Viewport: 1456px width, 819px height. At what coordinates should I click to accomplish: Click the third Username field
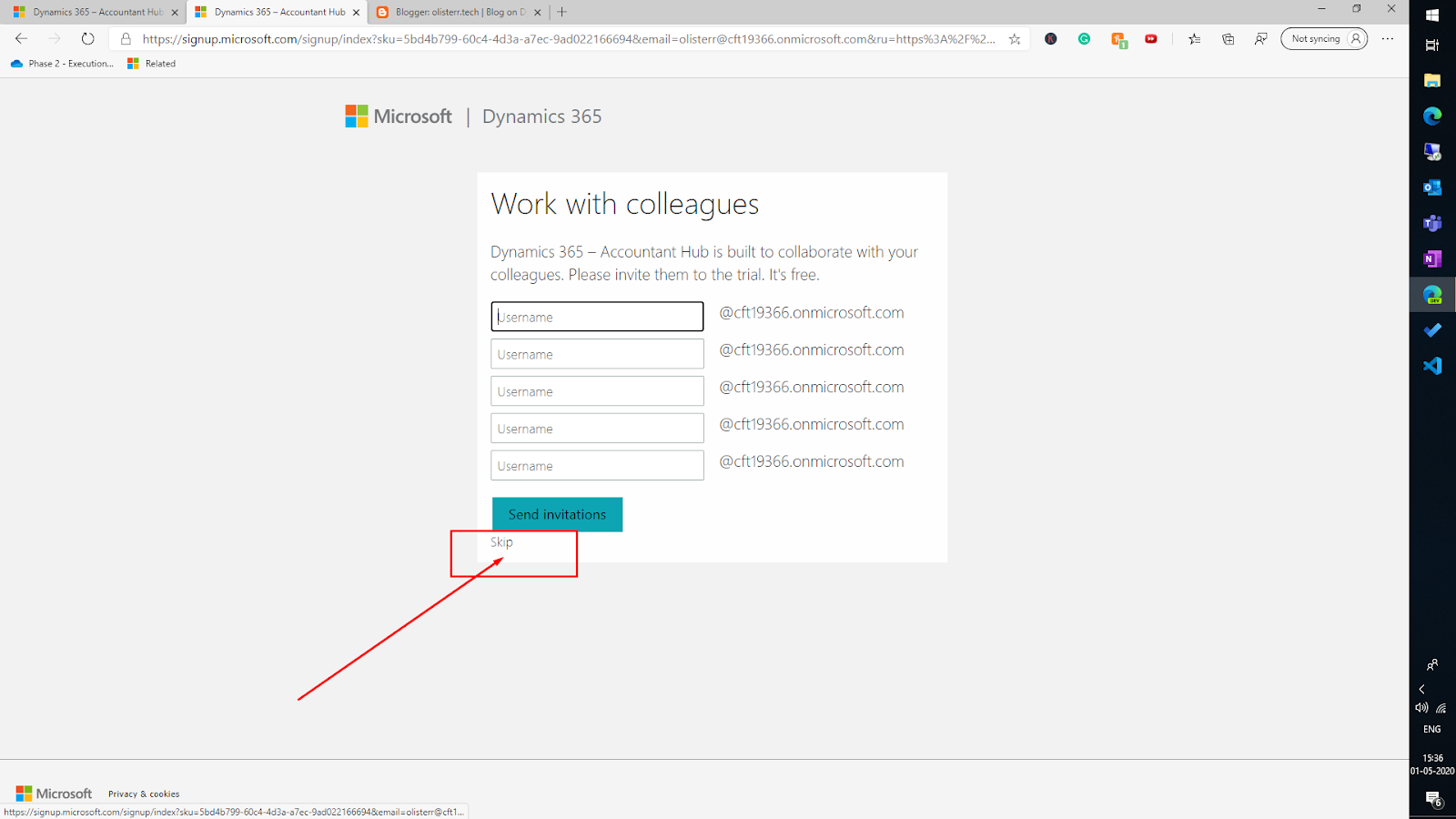597,391
